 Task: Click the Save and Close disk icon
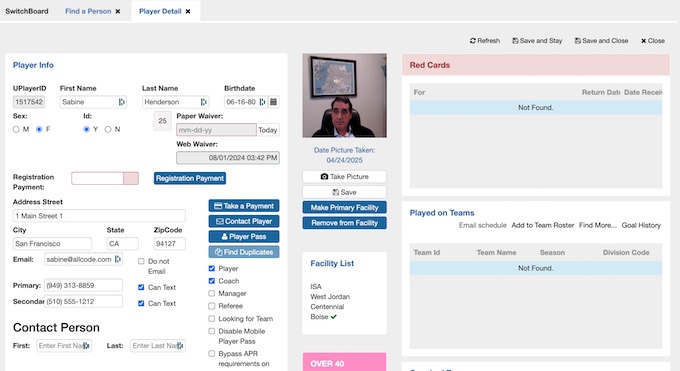(578, 41)
